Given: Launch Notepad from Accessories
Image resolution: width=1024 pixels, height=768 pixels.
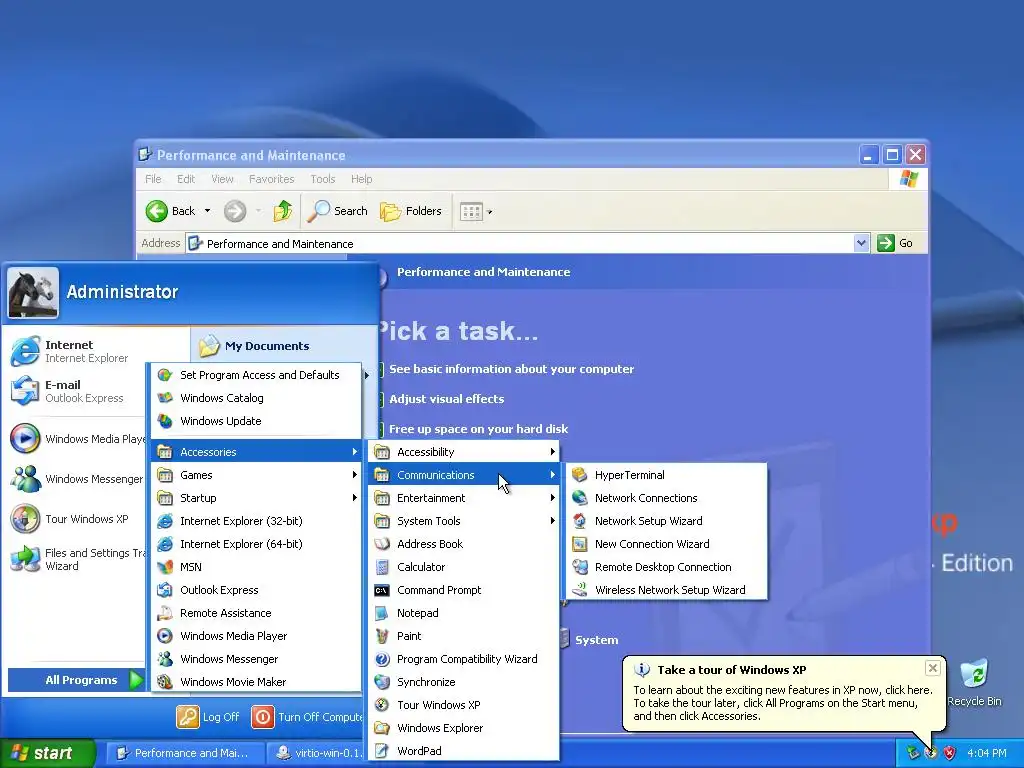Looking at the screenshot, I should [x=464, y=613].
